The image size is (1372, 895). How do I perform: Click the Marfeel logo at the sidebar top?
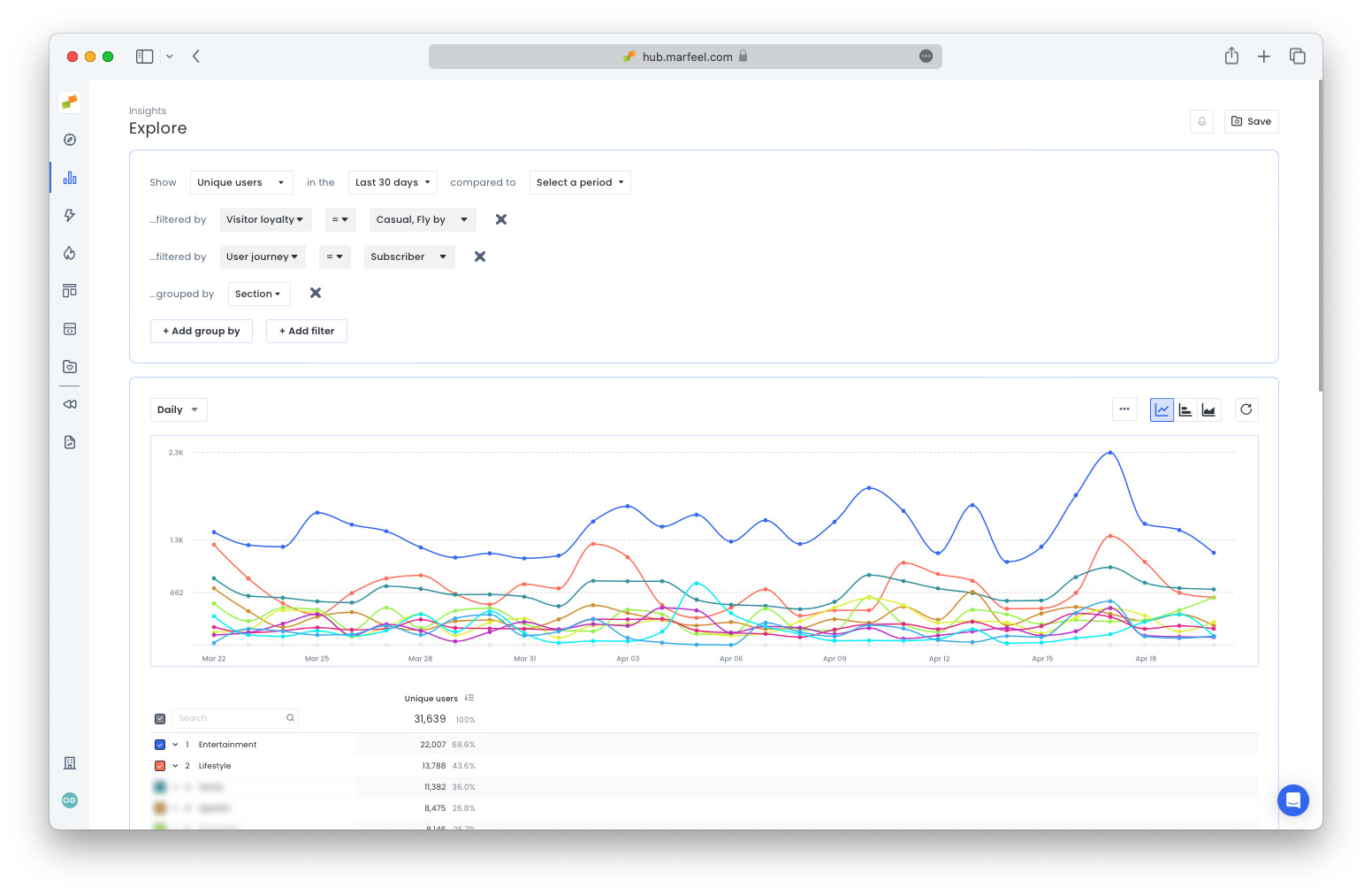click(69, 102)
